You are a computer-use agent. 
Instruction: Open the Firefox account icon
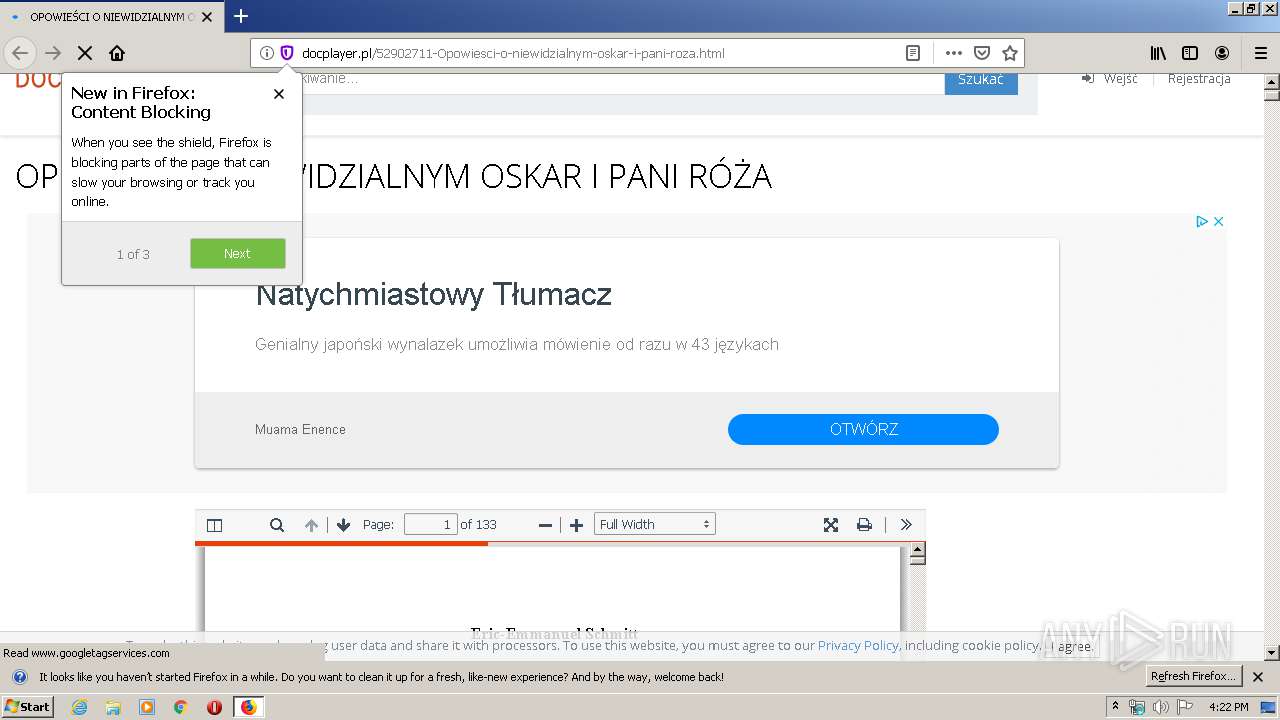(x=1222, y=53)
